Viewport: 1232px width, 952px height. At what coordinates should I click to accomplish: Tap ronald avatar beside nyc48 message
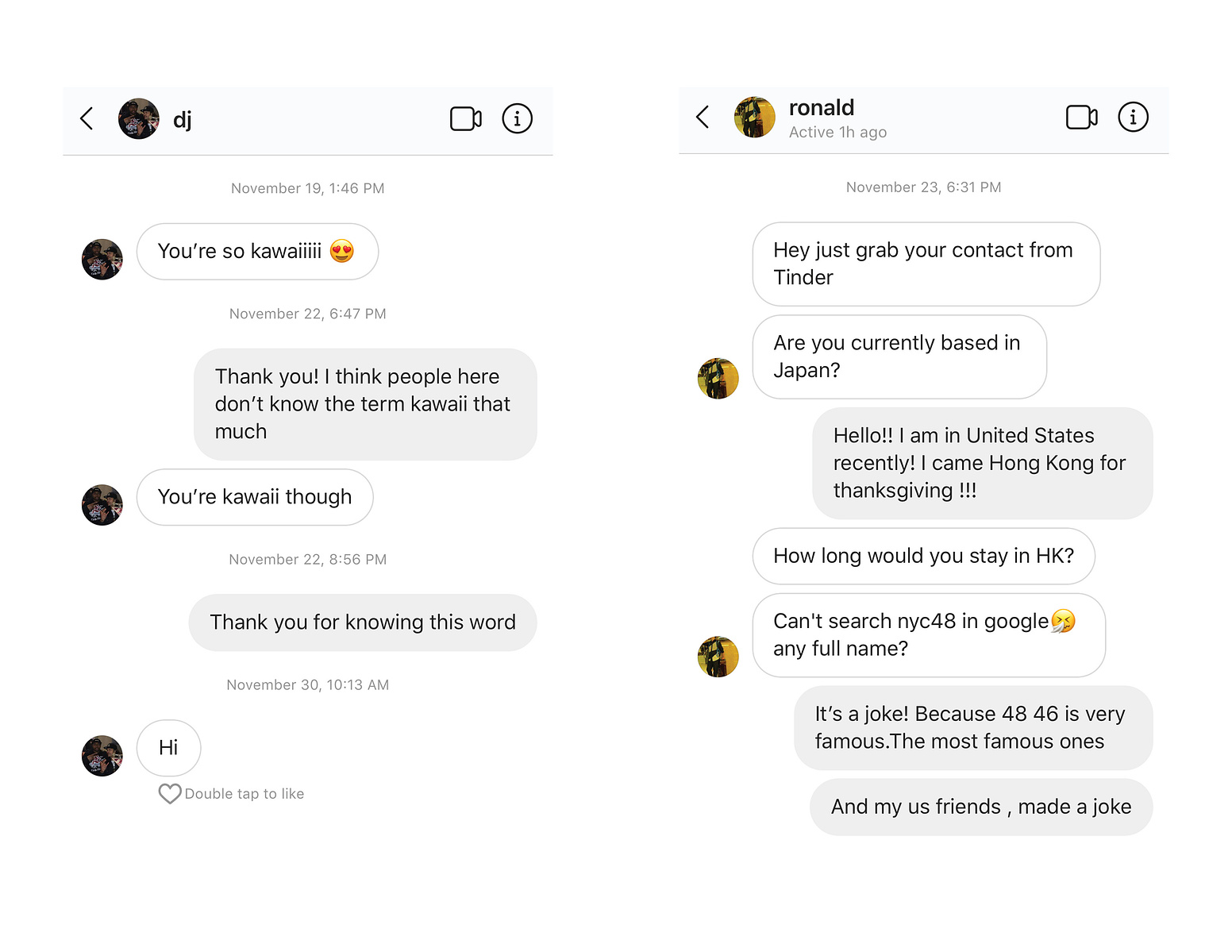click(x=718, y=657)
